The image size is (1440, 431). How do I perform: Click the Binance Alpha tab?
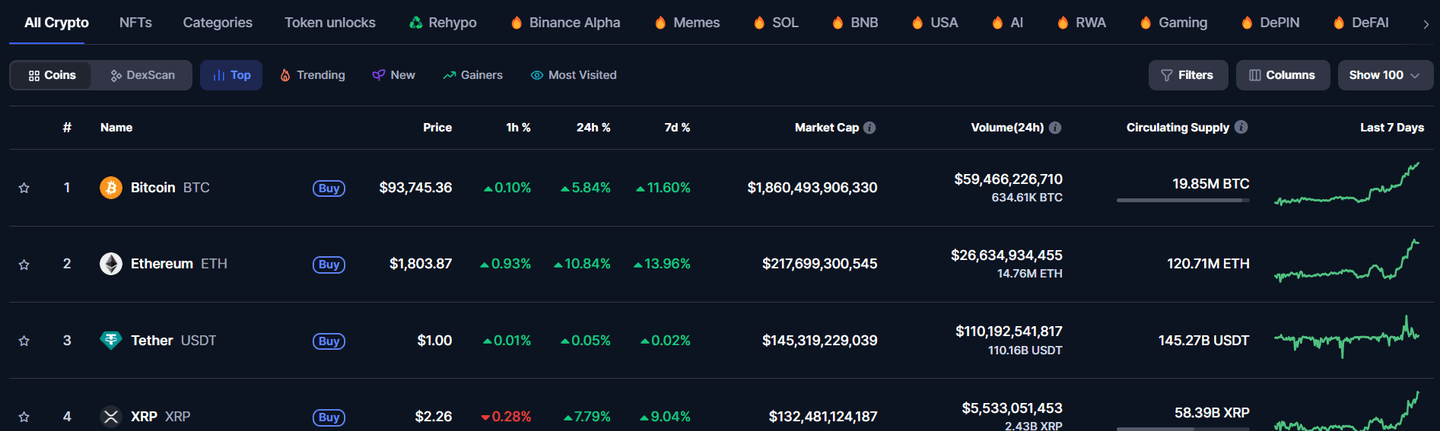click(x=565, y=22)
